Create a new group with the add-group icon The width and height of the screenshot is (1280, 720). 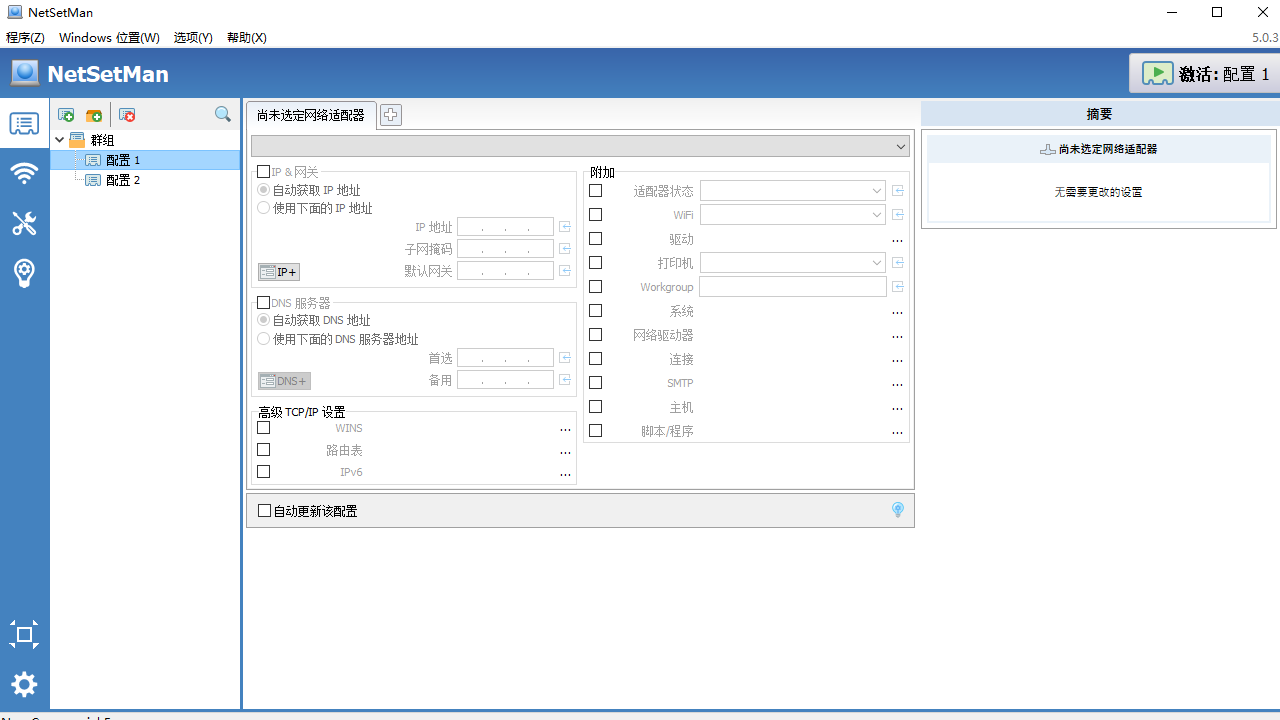click(95, 115)
